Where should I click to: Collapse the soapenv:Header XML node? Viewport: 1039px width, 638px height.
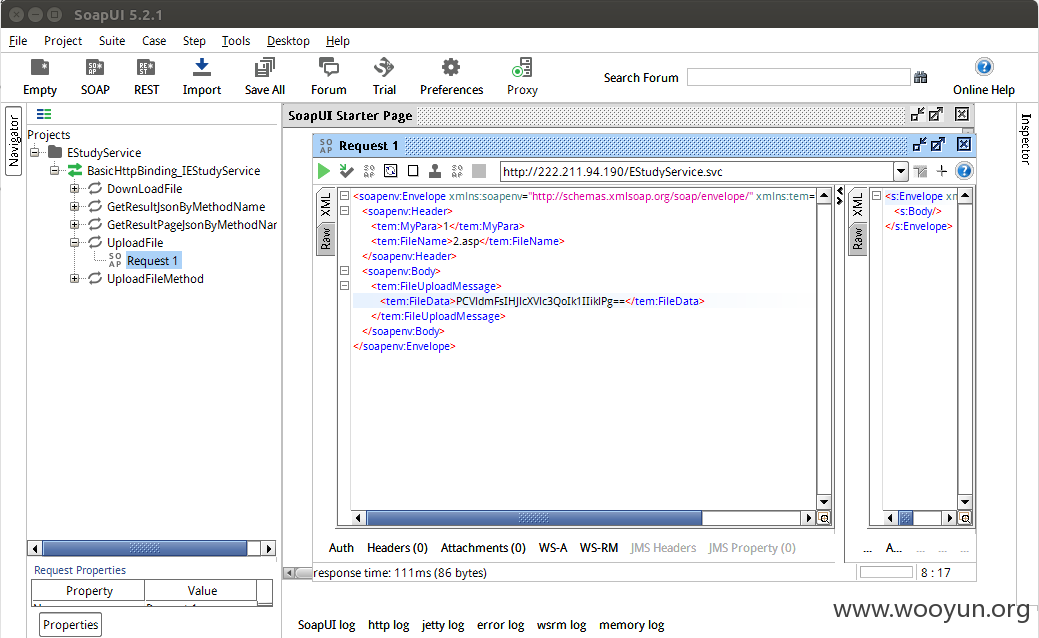tap(345, 211)
